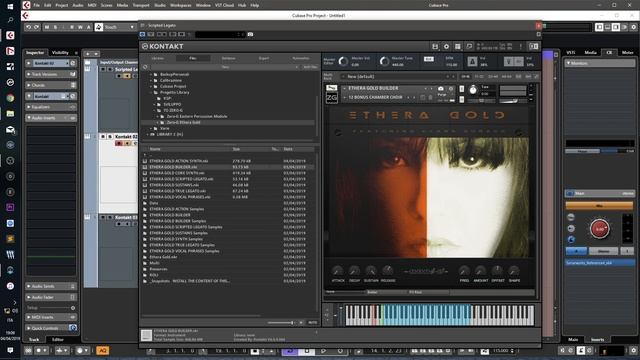This screenshot has width=640, height=360.
Task: Adjust the Master Tune knob in Kontakt
Action: pos(384,62)
